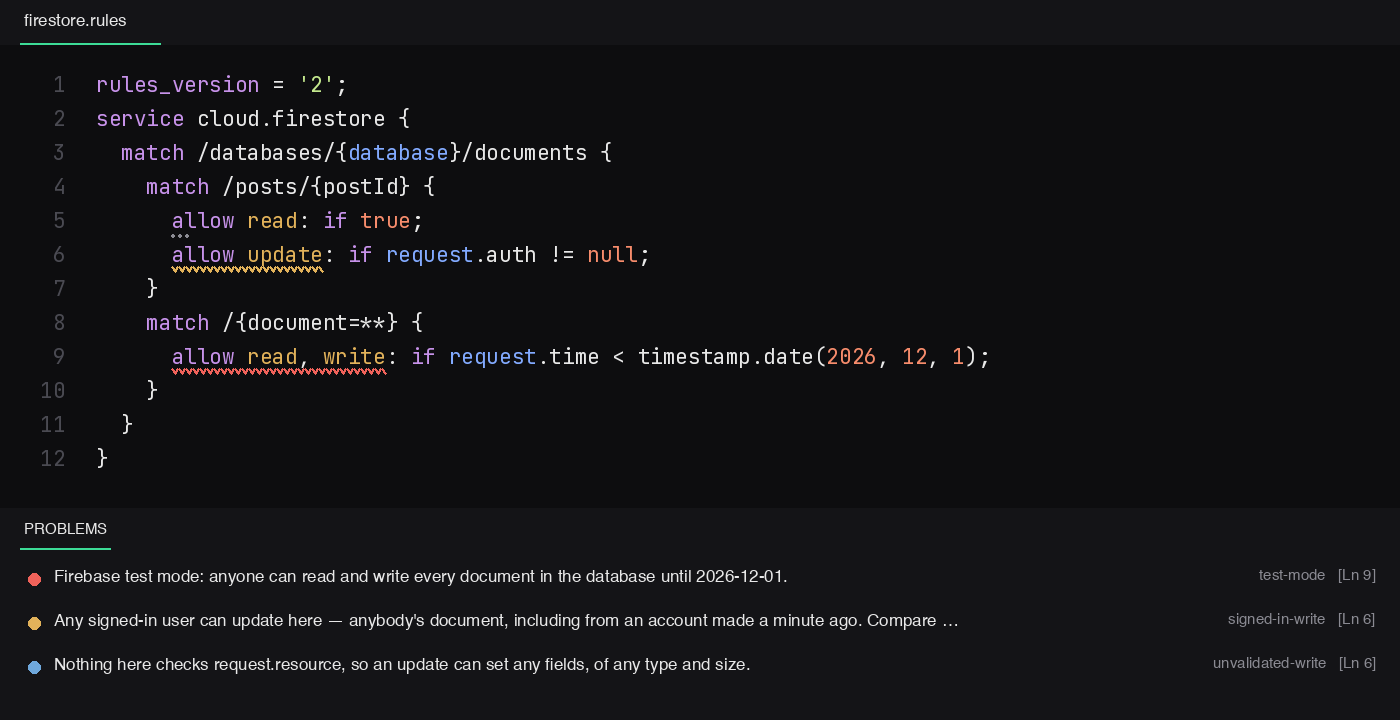This screenshot has height=720, width=1400.
Task: Click line number 9 in gutter
Action: 59,357
